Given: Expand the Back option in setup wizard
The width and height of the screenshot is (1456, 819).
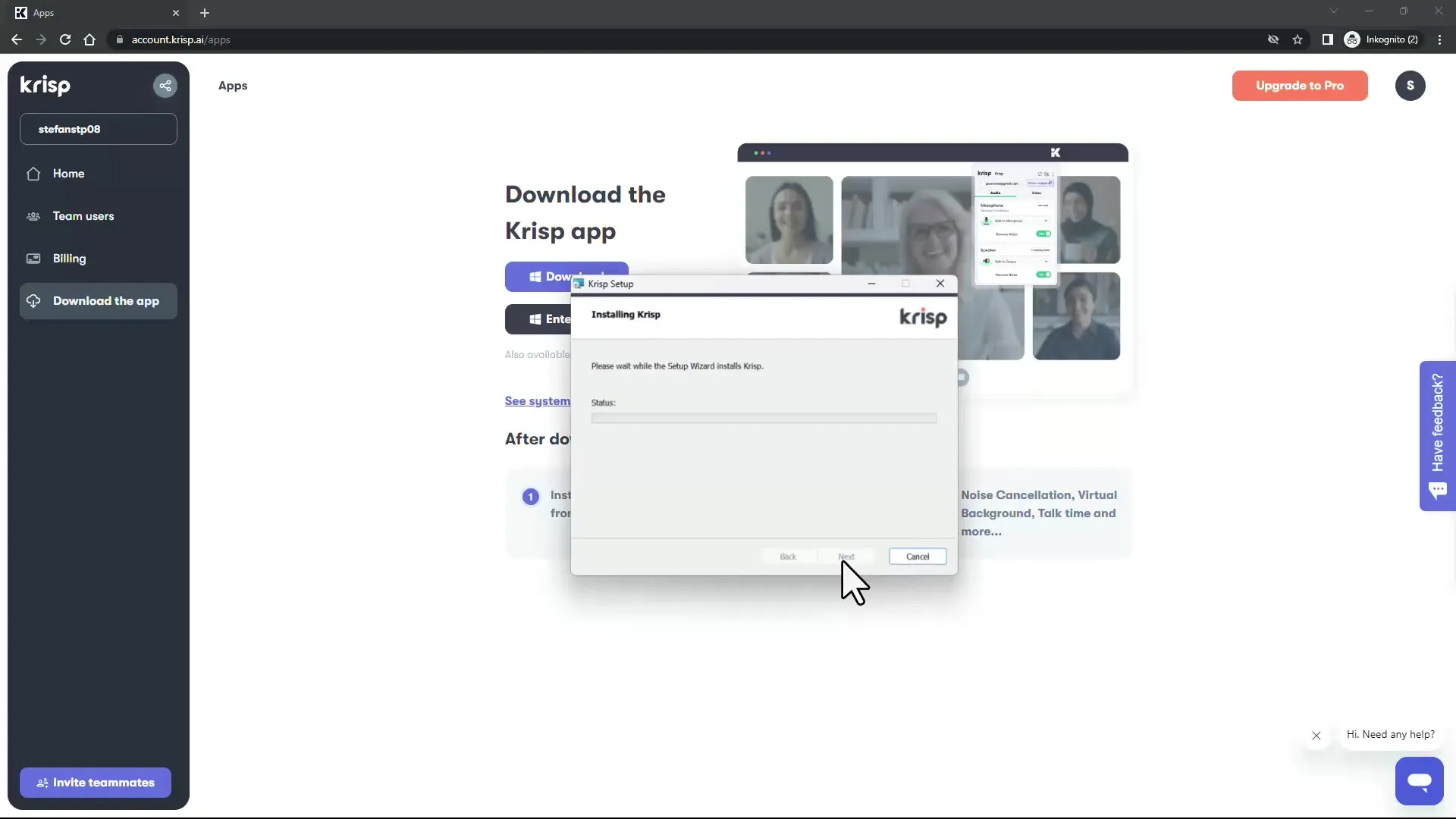Looking at the screenshot, I should (x=788, y=556).
